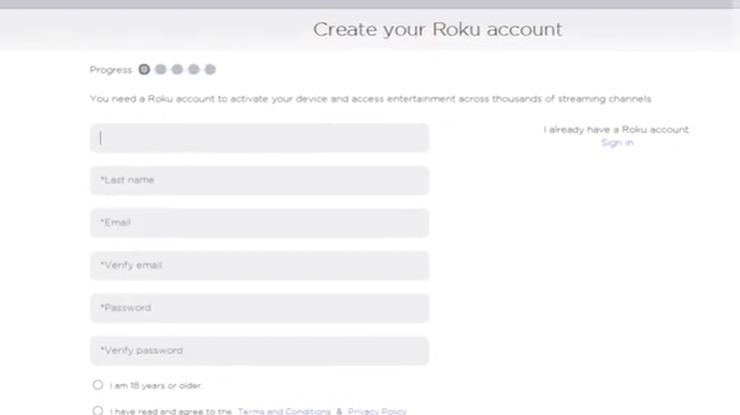
Task: Focus the Last name field
Action: coord(260,180)
